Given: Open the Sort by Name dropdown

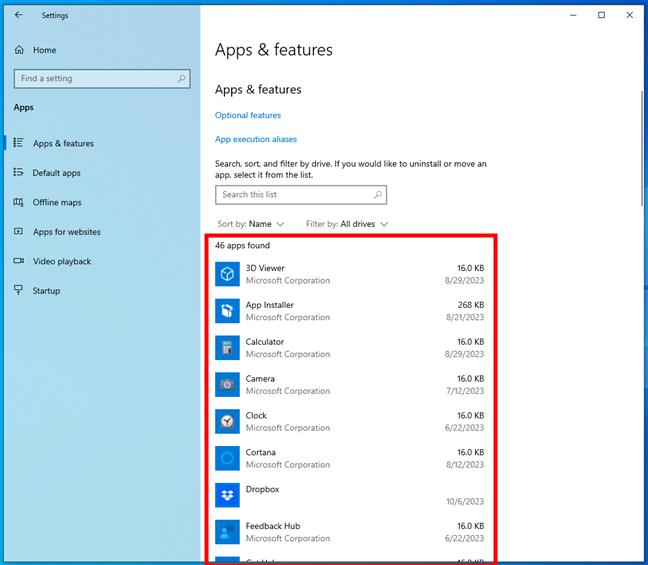Looking at the screenshot, I should (x=251, y=224).
